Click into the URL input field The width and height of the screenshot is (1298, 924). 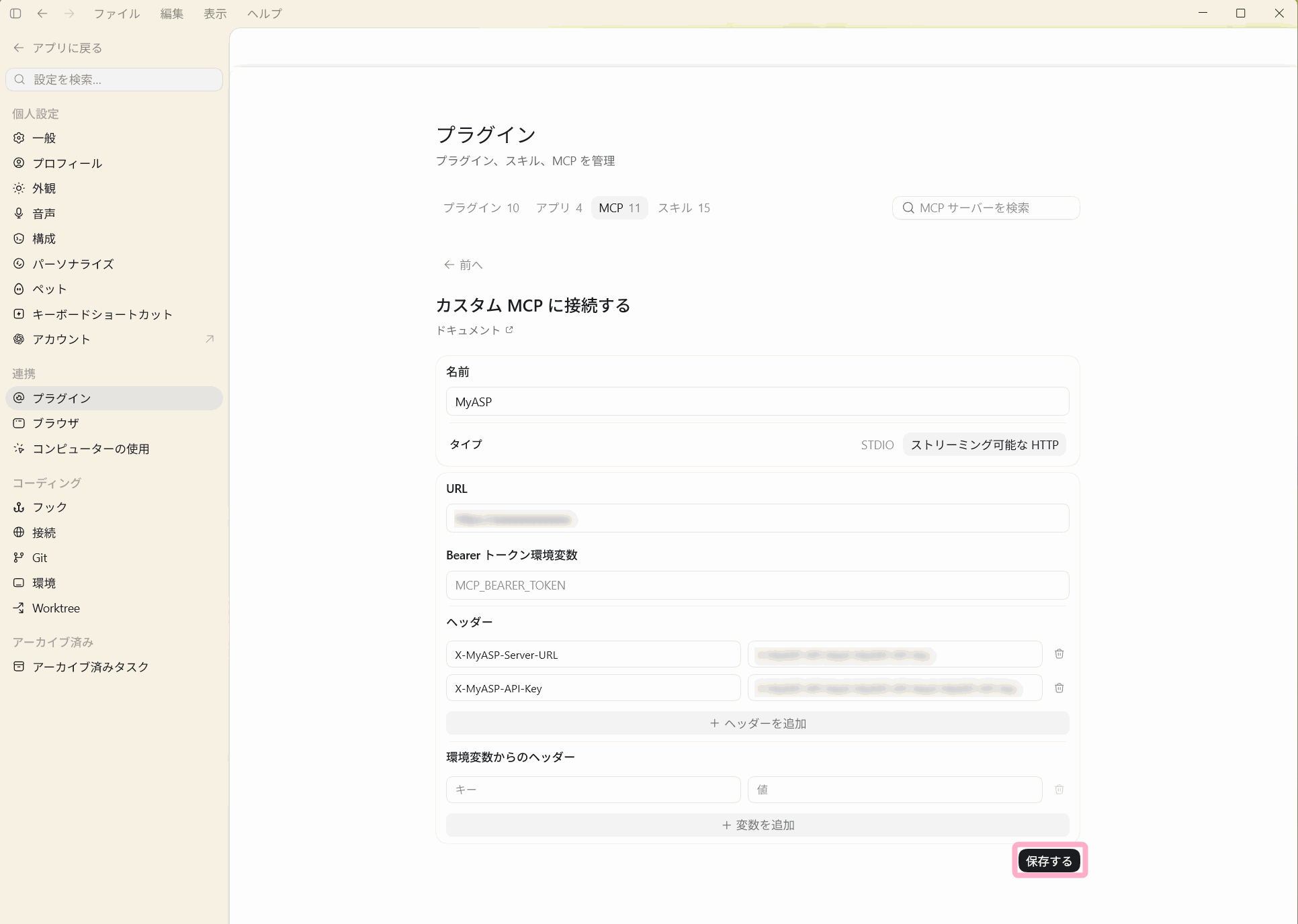[x=757, y=518]
